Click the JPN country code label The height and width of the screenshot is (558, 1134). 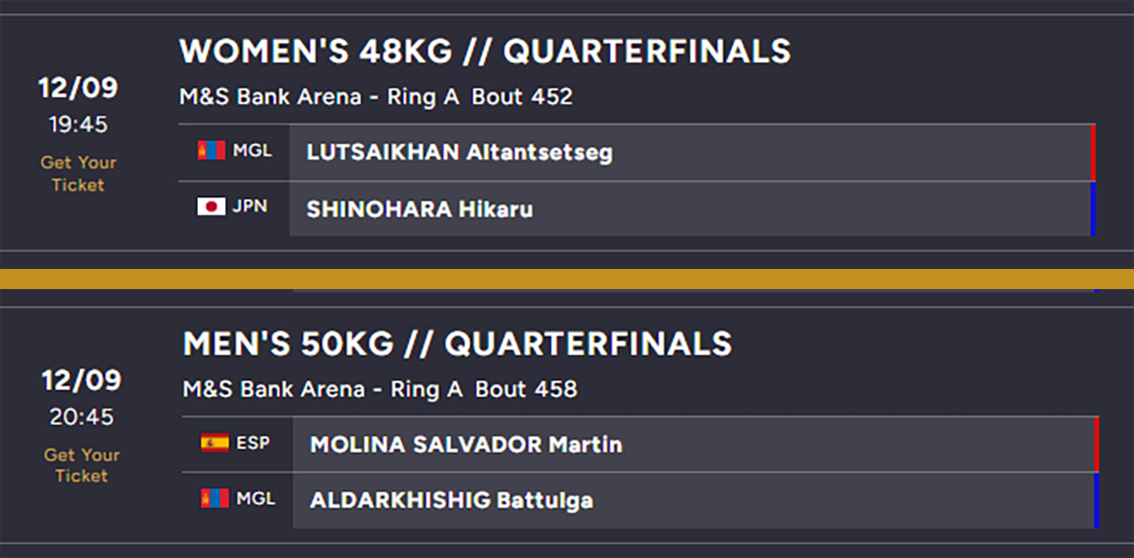(250, 207)
